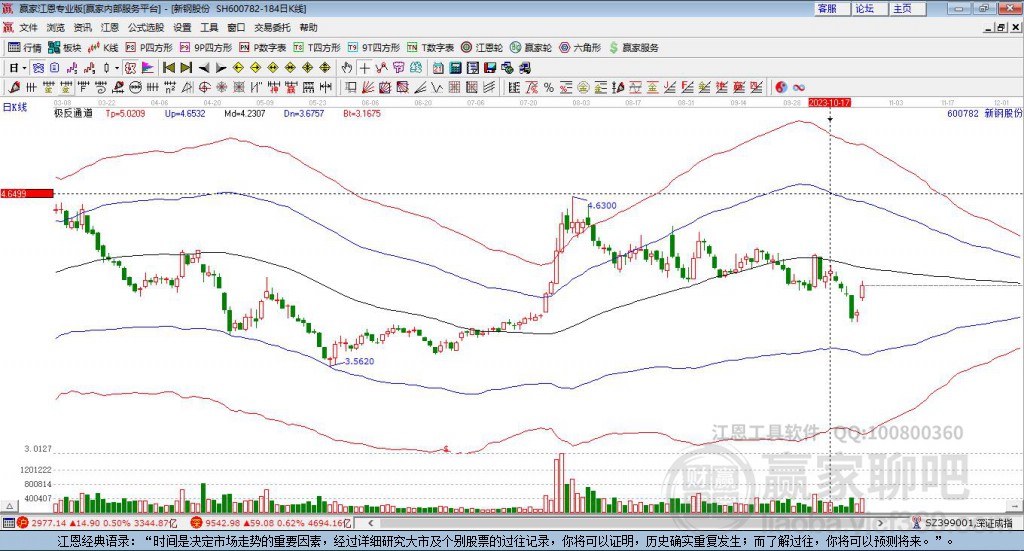Click the 论坛 forum button

(870, 8)
